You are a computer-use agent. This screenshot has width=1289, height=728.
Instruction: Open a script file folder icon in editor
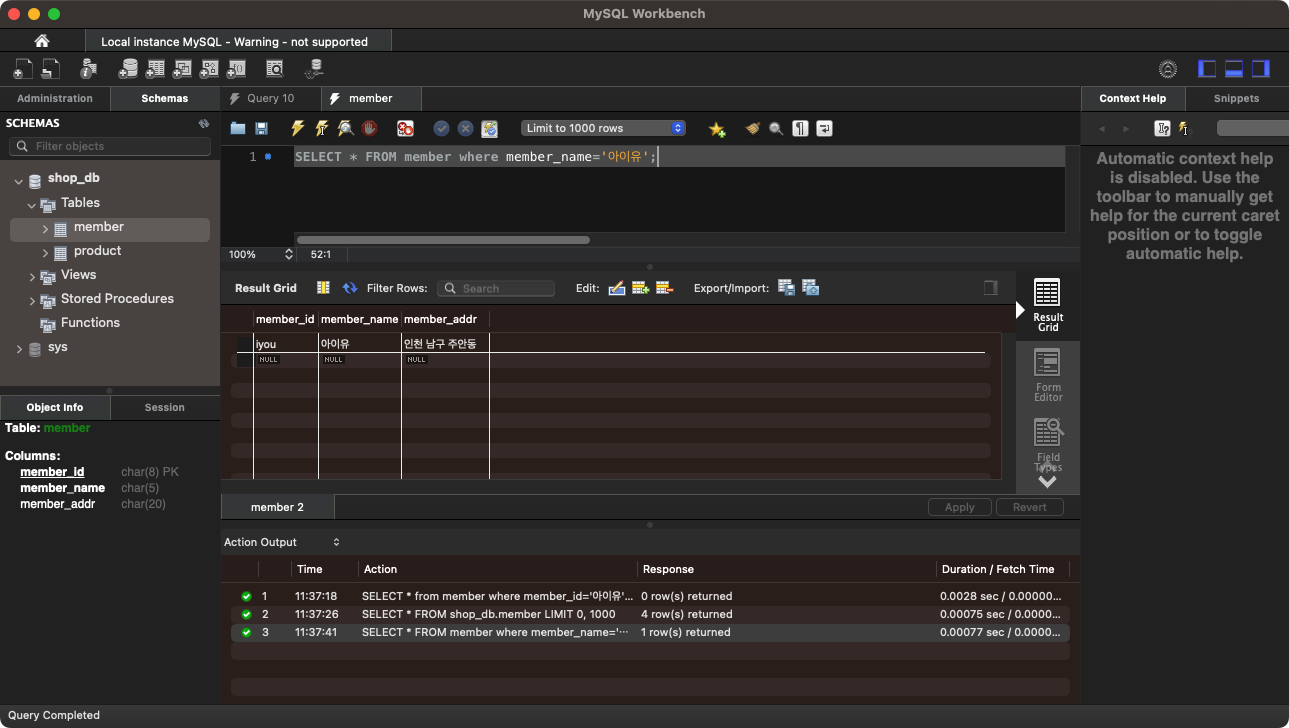(238, 128)
